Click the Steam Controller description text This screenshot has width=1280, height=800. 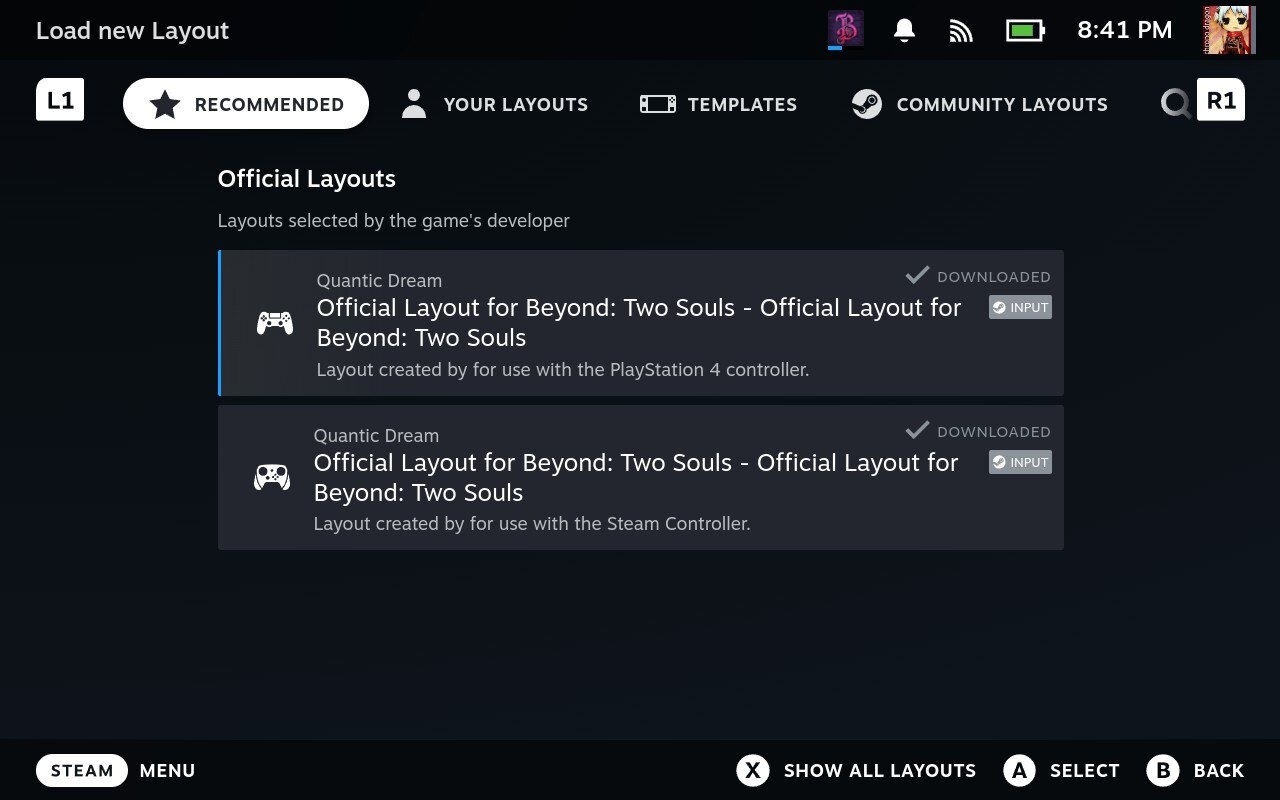coord(532,524)
